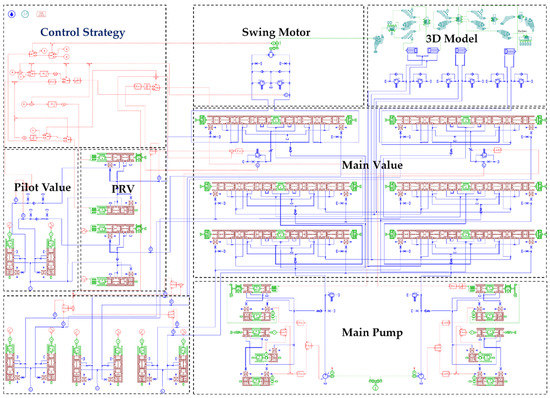Screen dimensions: 550x398
Task: Click the 3D Model label
Action: click(x=451, y=38)
